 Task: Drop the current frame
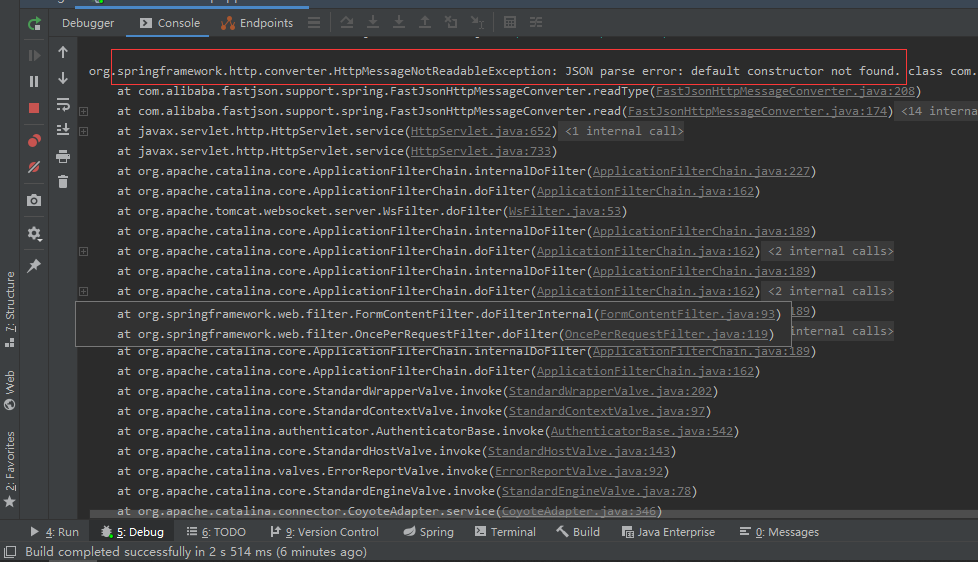(451, 23)
